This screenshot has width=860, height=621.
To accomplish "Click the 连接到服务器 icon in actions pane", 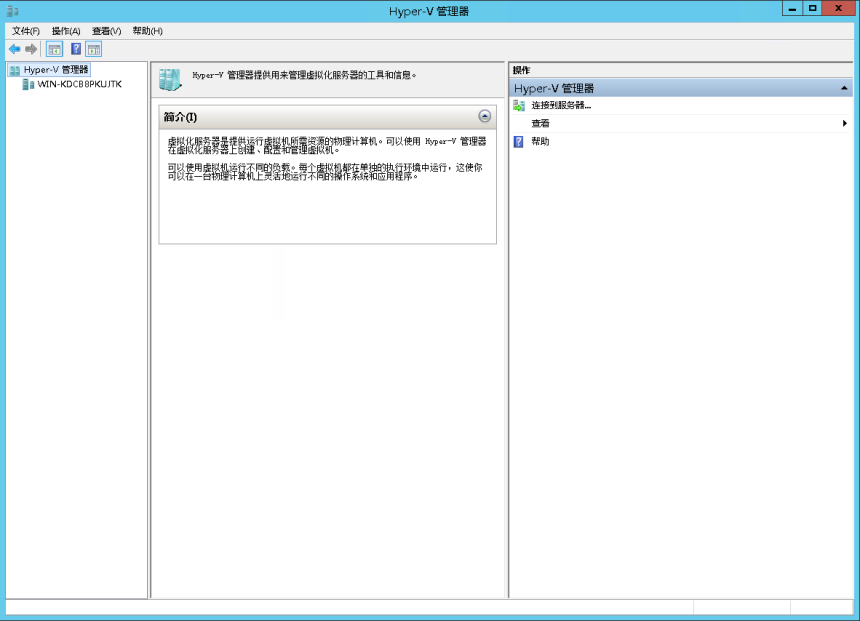I will [519, 105].
